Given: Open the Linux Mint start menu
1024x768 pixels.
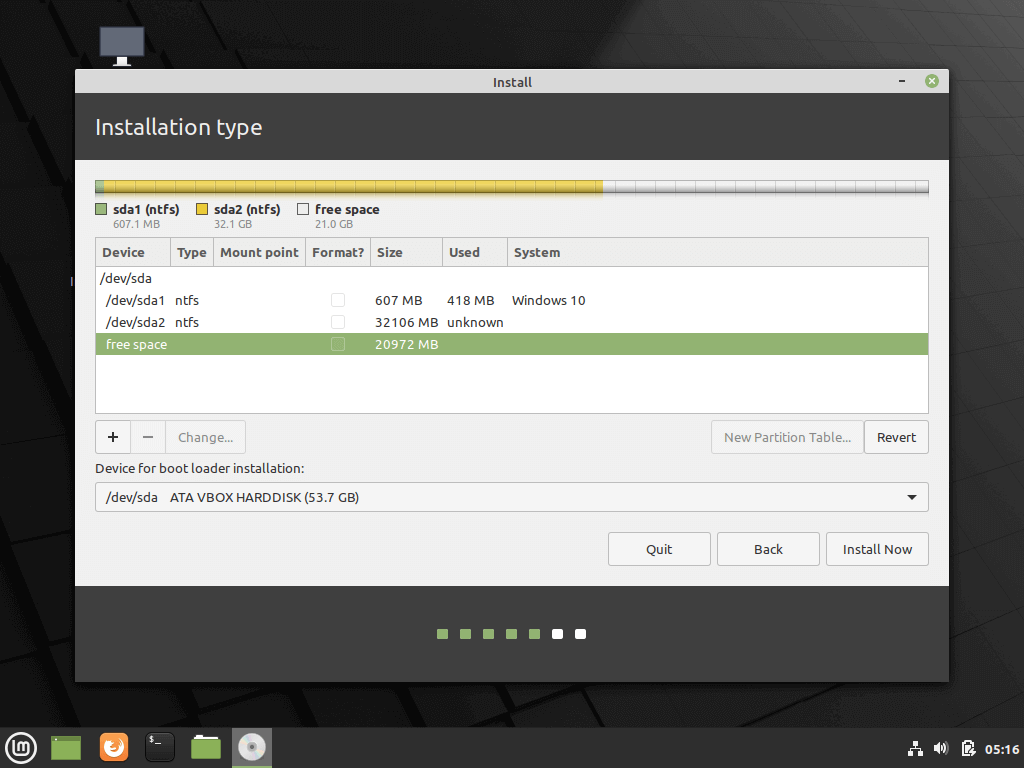Looking at the screenshot, I should [21, 747].
